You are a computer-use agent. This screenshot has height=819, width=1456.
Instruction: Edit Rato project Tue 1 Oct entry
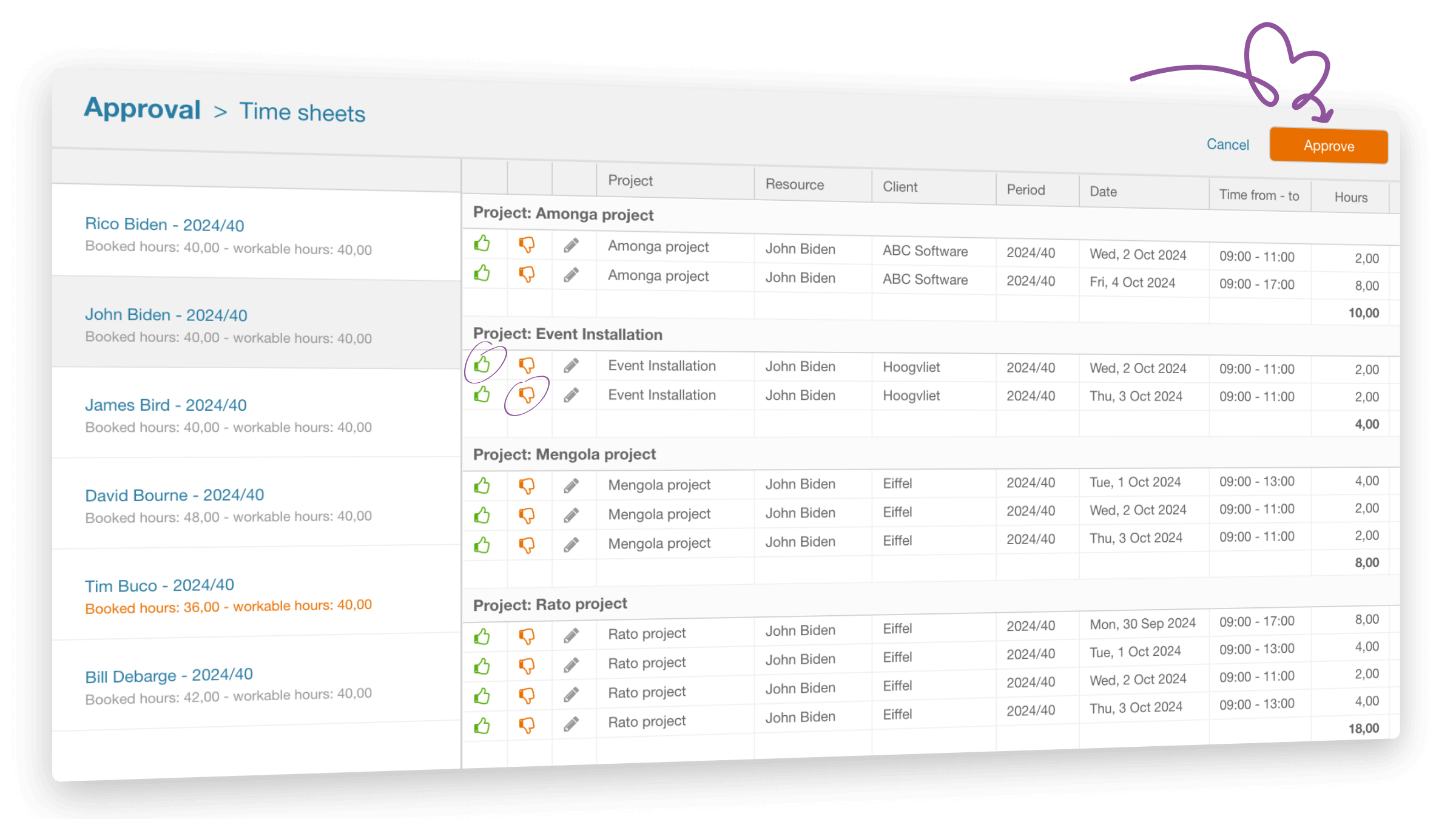pos(571,665)
